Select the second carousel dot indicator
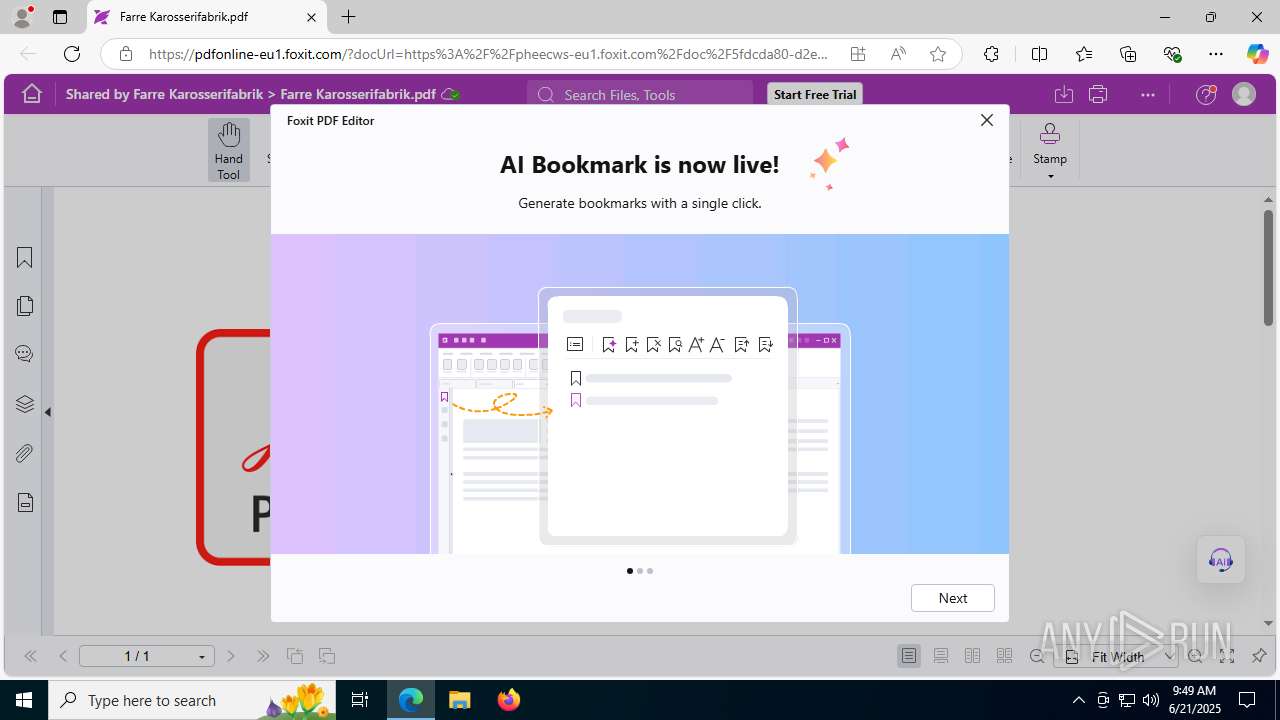Viewport: 1280px width, 720px height. click(x=640, y=571)
